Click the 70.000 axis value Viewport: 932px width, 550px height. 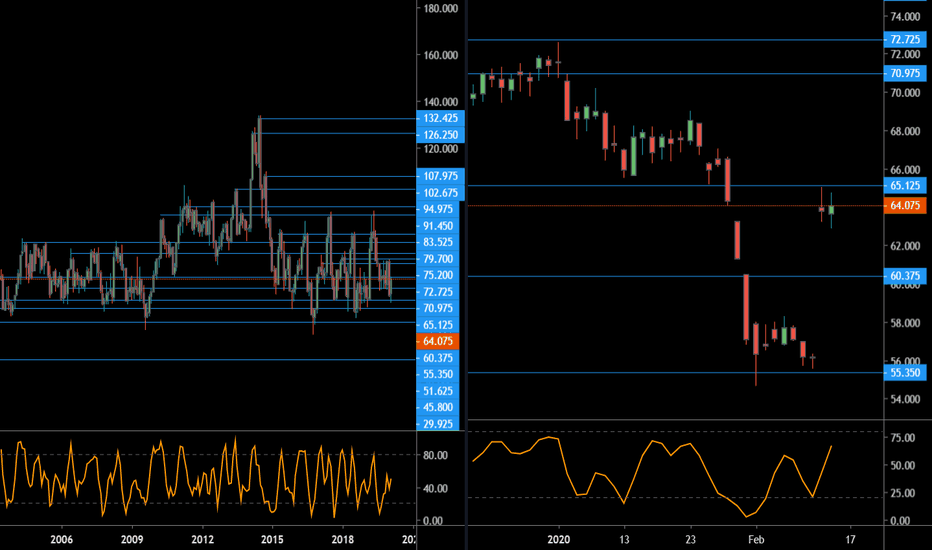tap(905, 93)
